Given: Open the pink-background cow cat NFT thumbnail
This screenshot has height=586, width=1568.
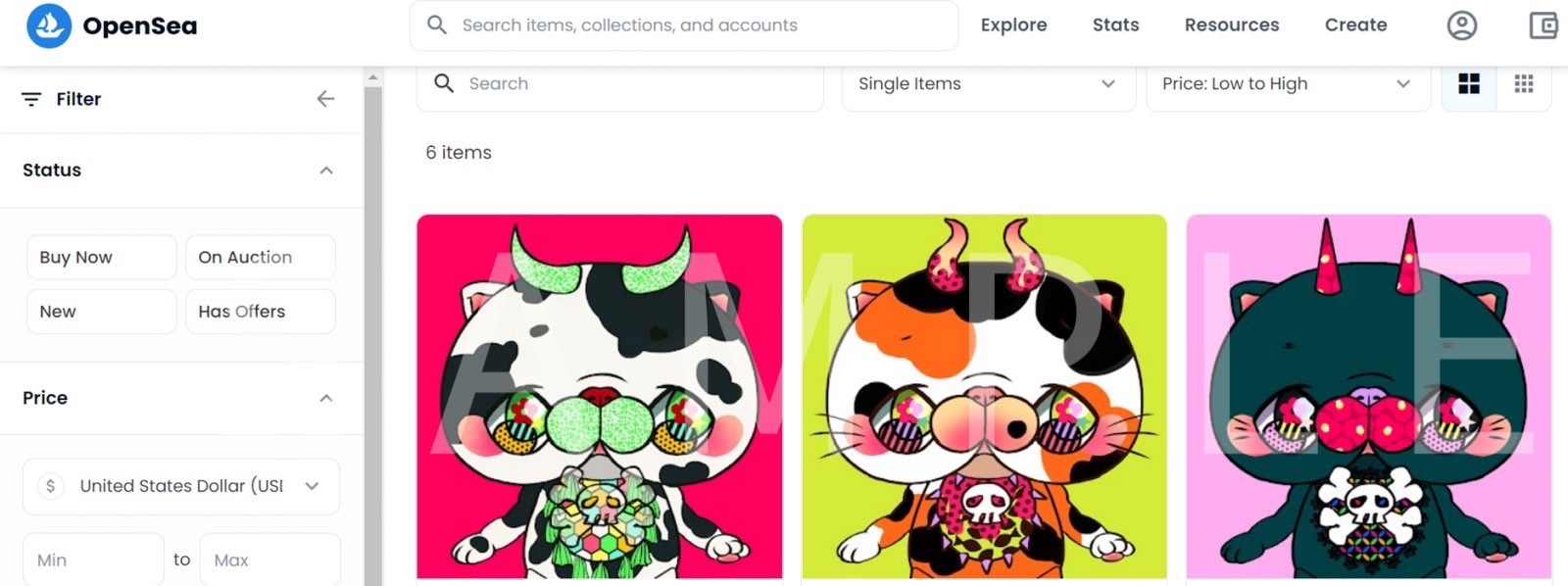Looking at the screenshot, I should click(x=600, y=397).
